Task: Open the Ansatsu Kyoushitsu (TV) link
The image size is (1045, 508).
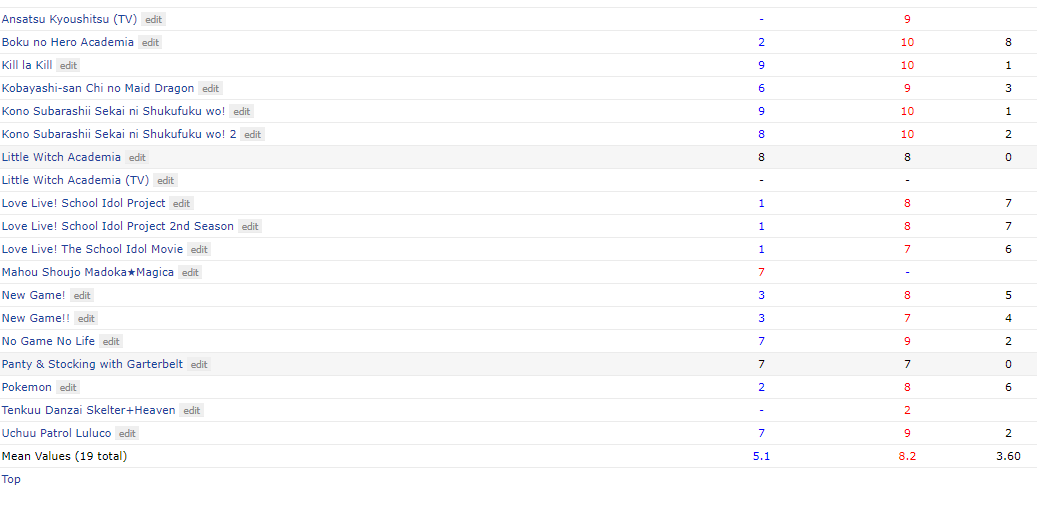Action: pyautogui.click(x=69, y=19)
